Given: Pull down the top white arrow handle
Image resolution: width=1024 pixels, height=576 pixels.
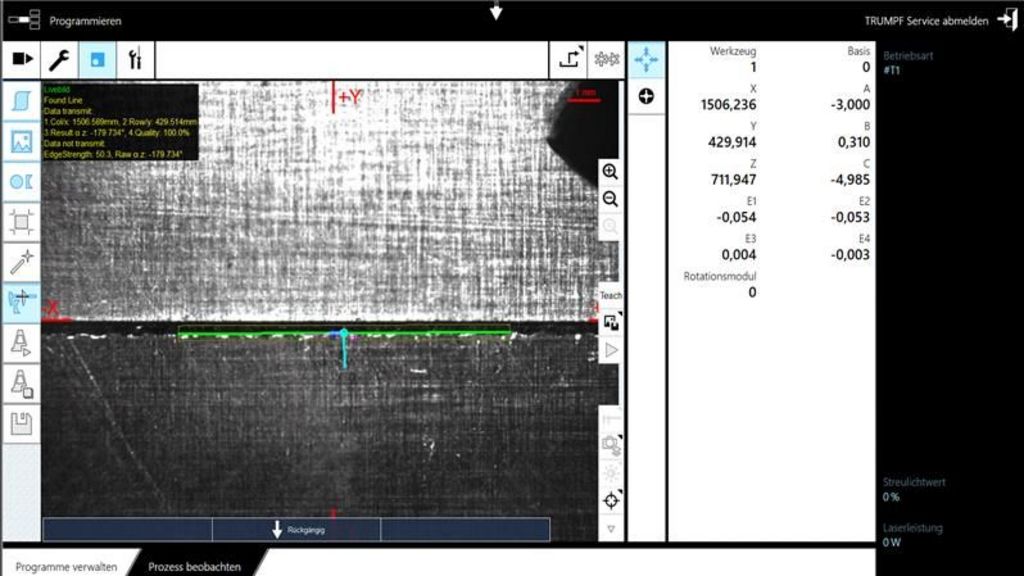Looking at the screenshot, I should 496,10.
